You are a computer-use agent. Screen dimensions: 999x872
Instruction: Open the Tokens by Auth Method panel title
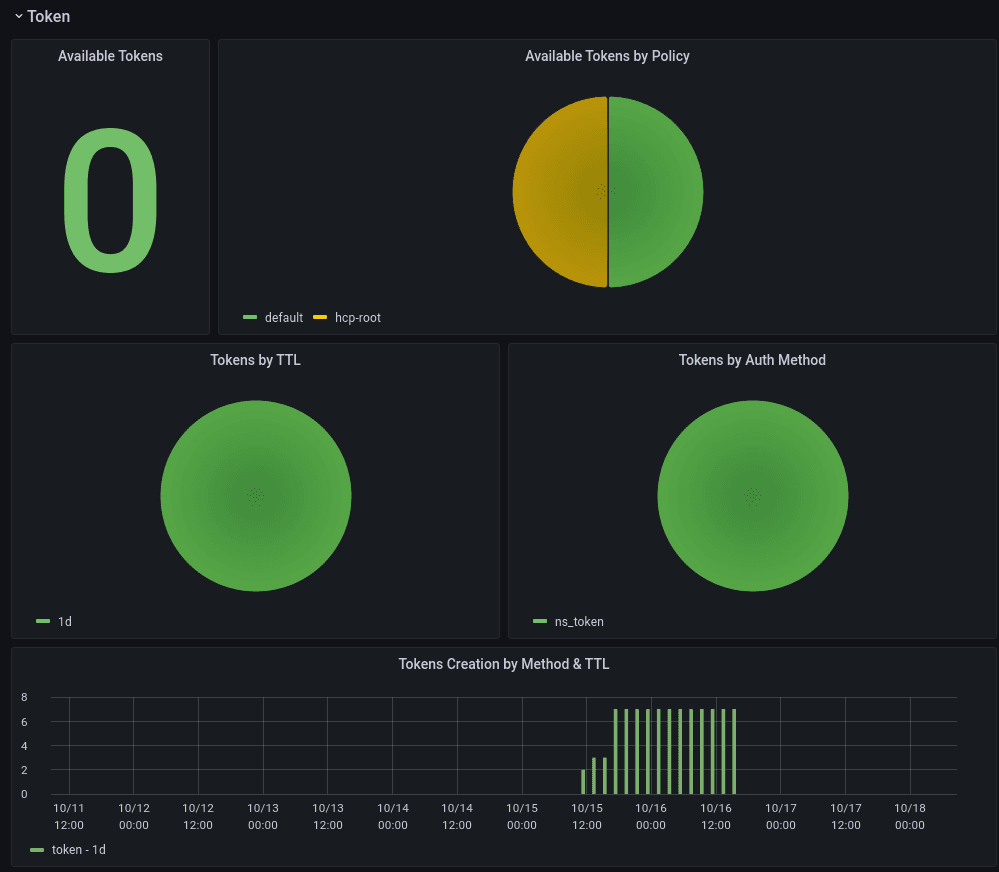point(752,360)
